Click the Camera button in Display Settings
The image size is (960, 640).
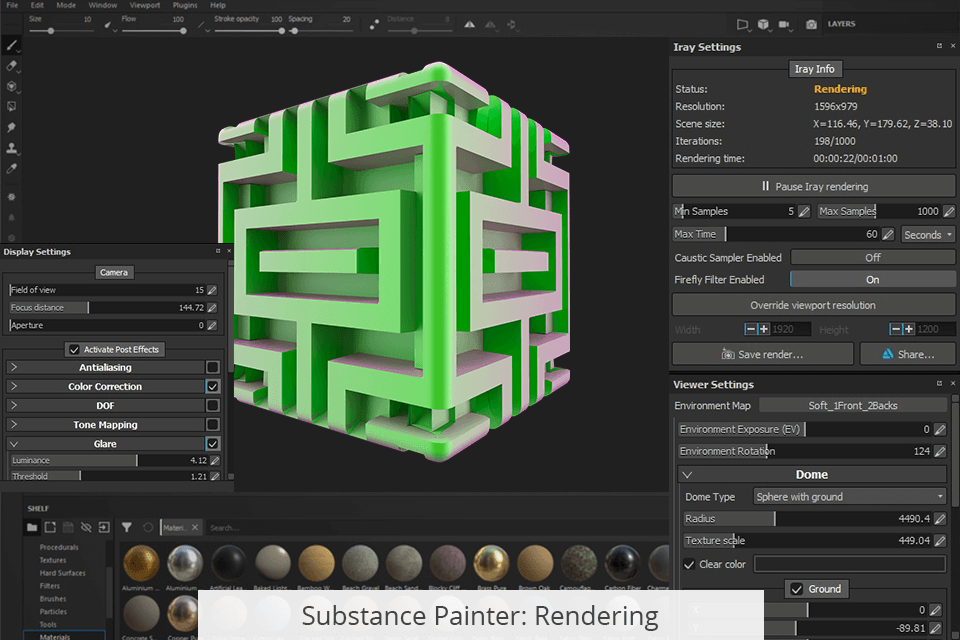point(114,273)
